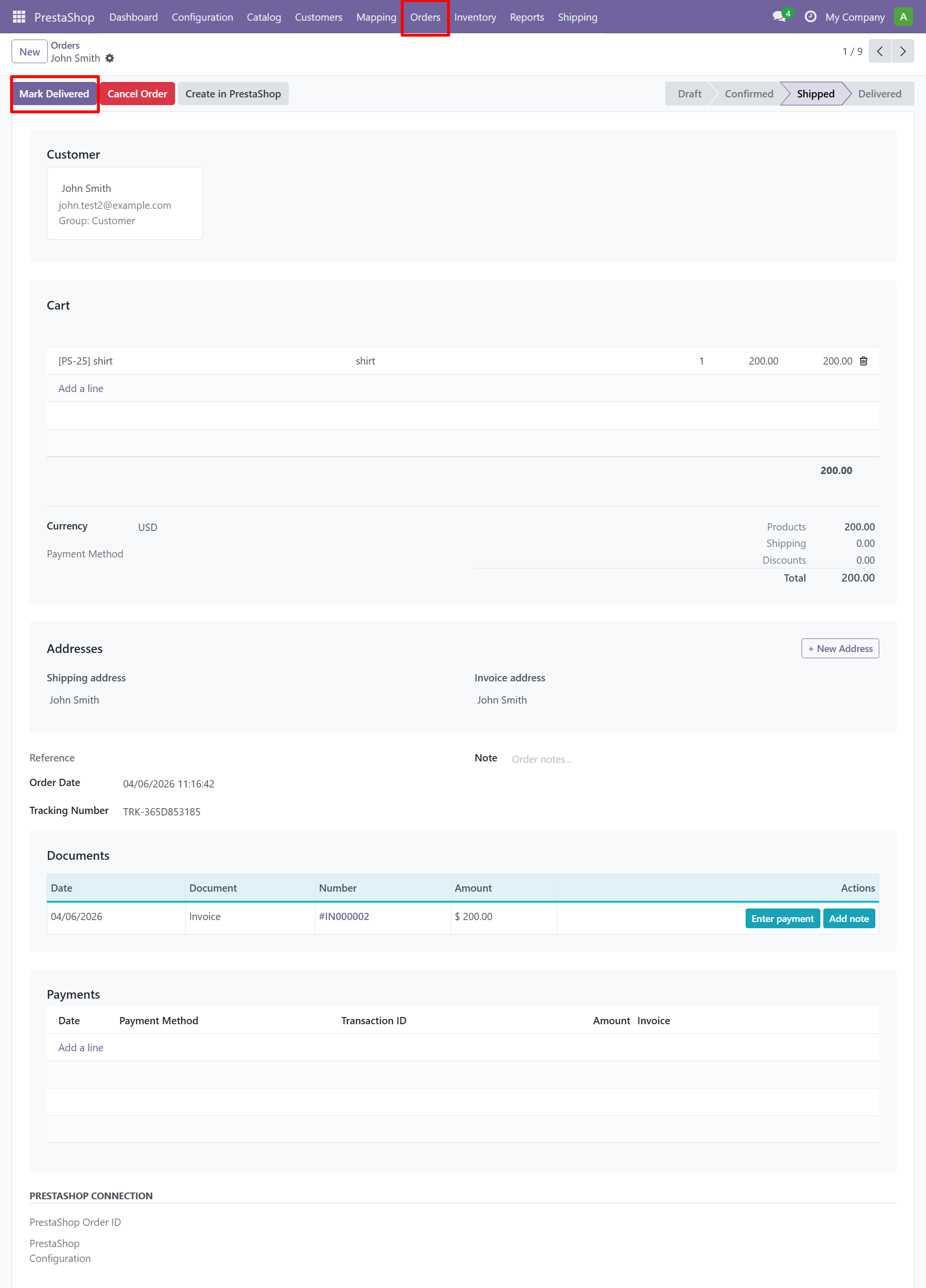This screenshot has height=1288, width=926.
Task: Open the My Company switcher
Action: point(855,17)
